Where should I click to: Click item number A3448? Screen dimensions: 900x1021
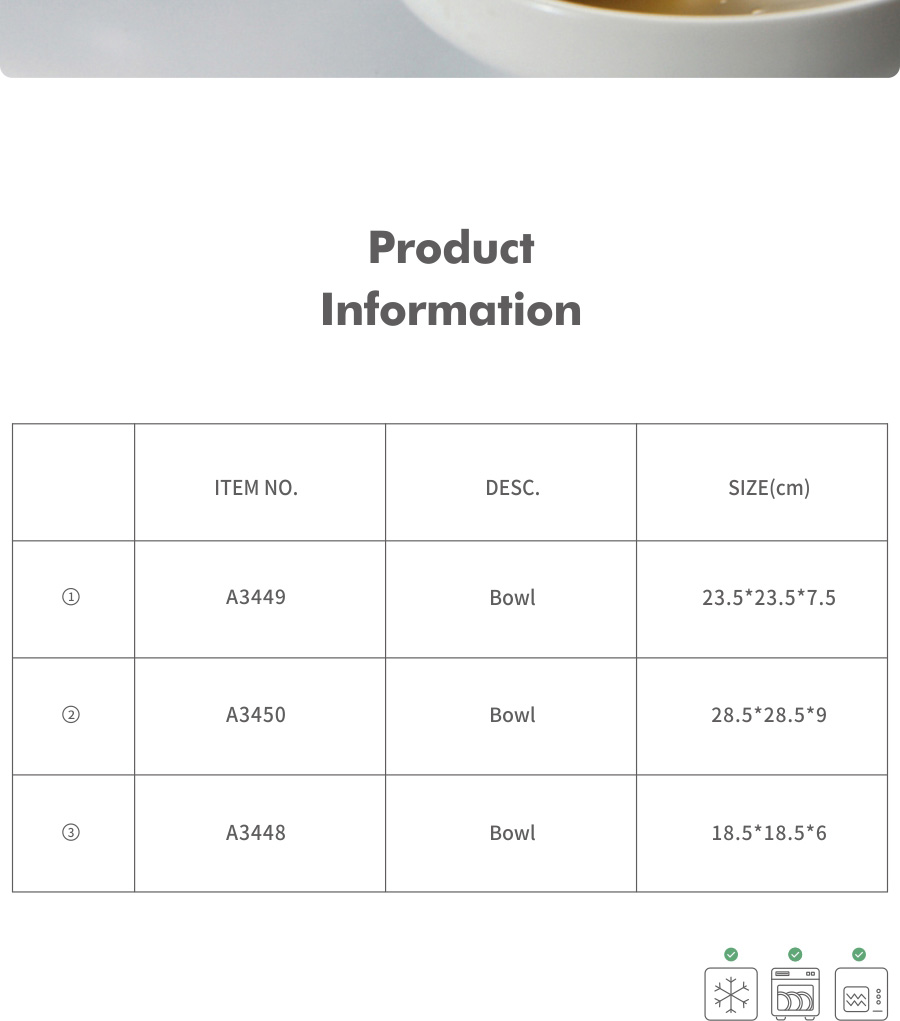click(x=256, y=832)
